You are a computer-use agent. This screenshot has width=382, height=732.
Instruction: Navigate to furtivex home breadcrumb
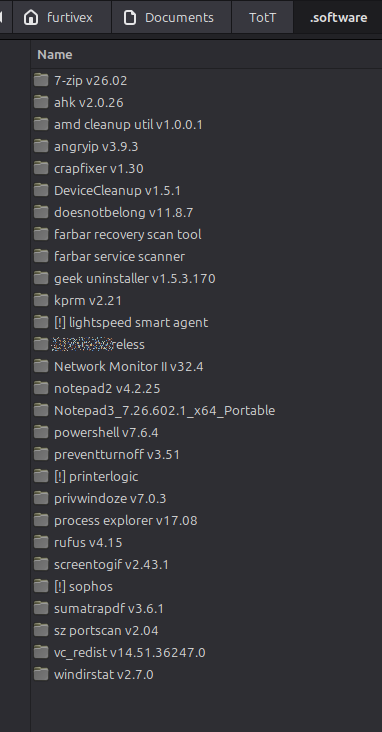tap(62, 18)
